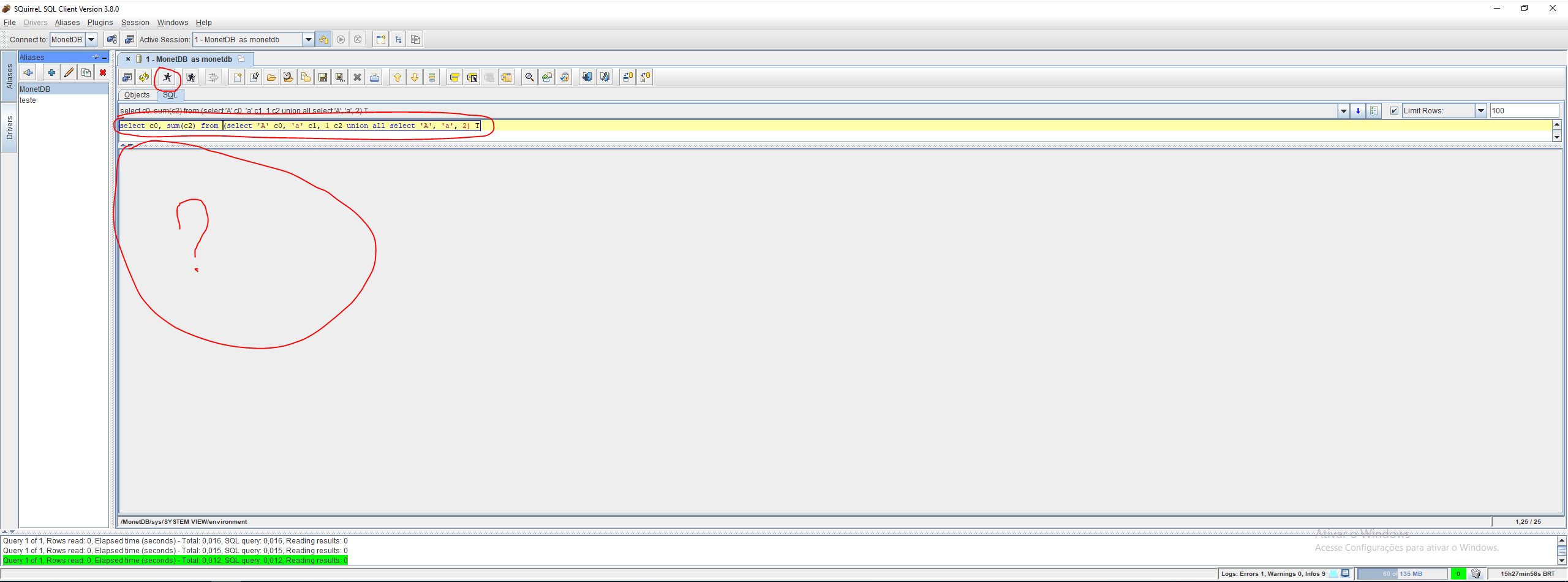The width and height of the screenshot is (1568, 582).
Task: Click the new session properties icon beside Connect
Action: pos(111,40)
